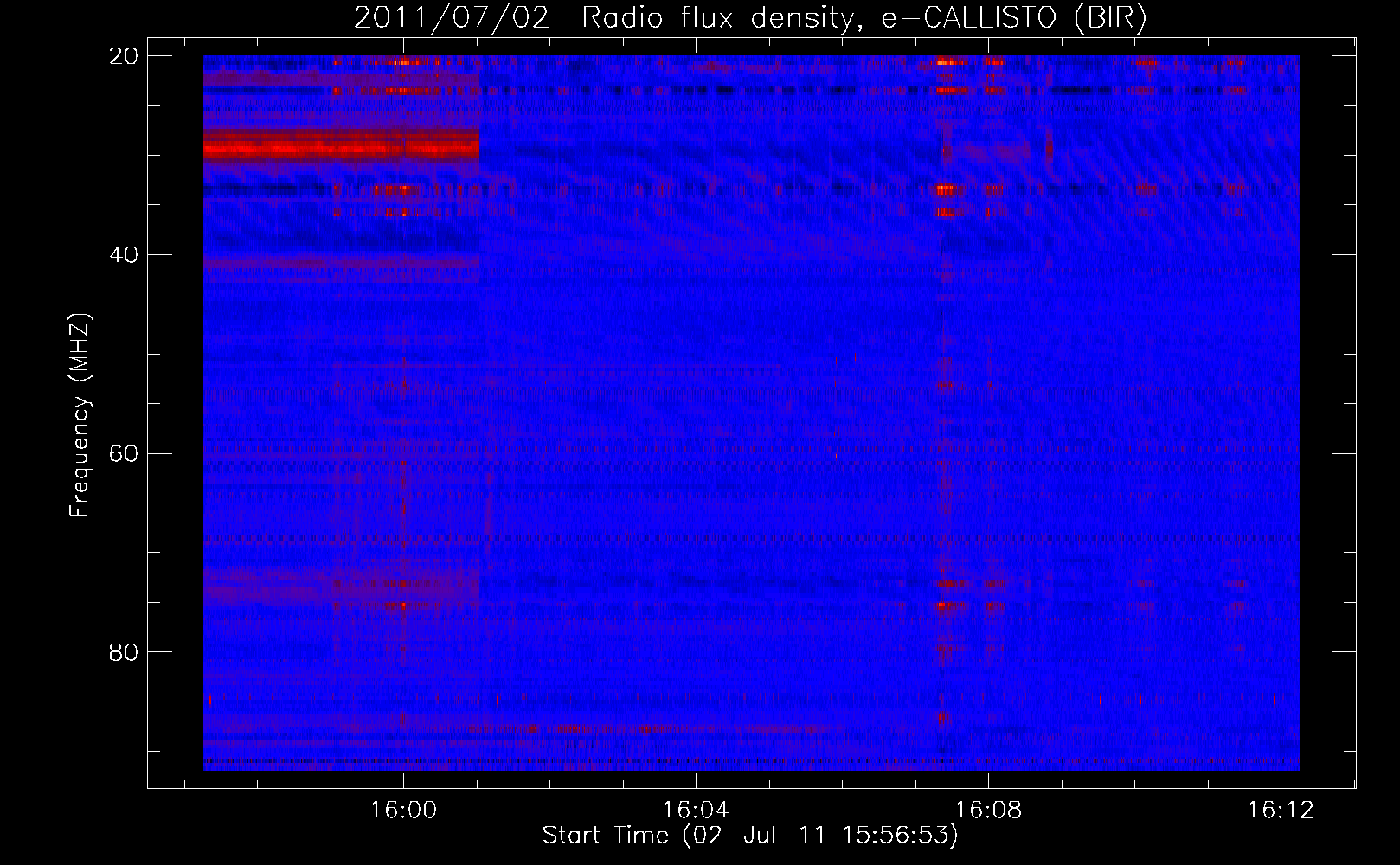1400x865 pixels.
Task: Click the '16:08' time tick label
Action: pyautogui.click(x=988, y=811)
